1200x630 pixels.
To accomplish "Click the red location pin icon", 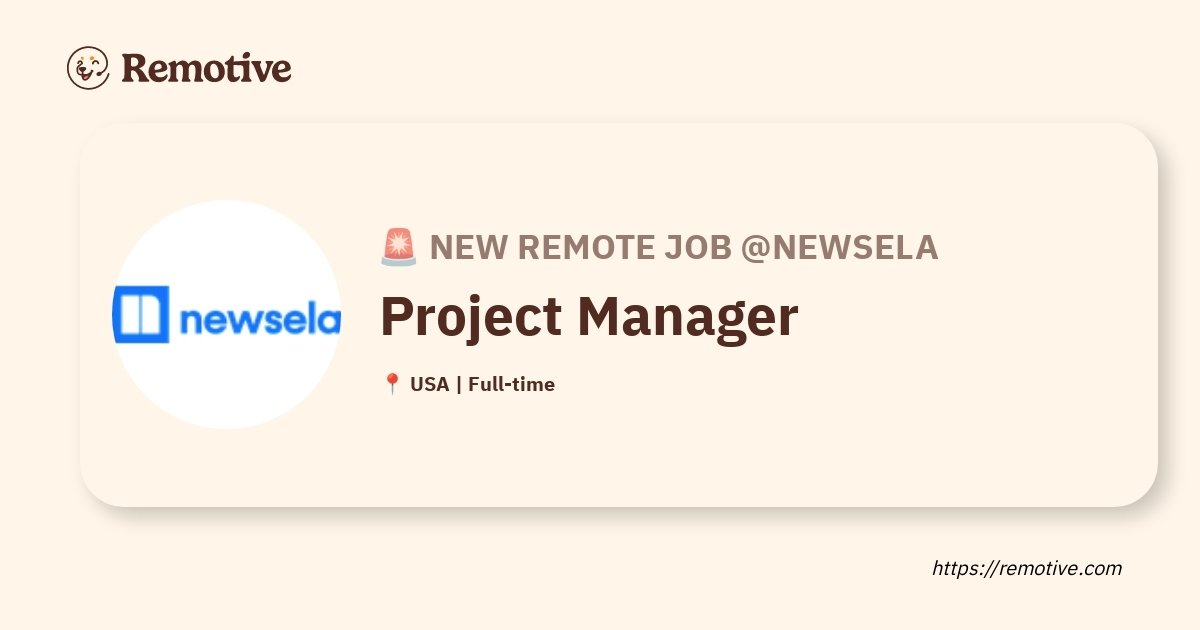I will 392,384.
